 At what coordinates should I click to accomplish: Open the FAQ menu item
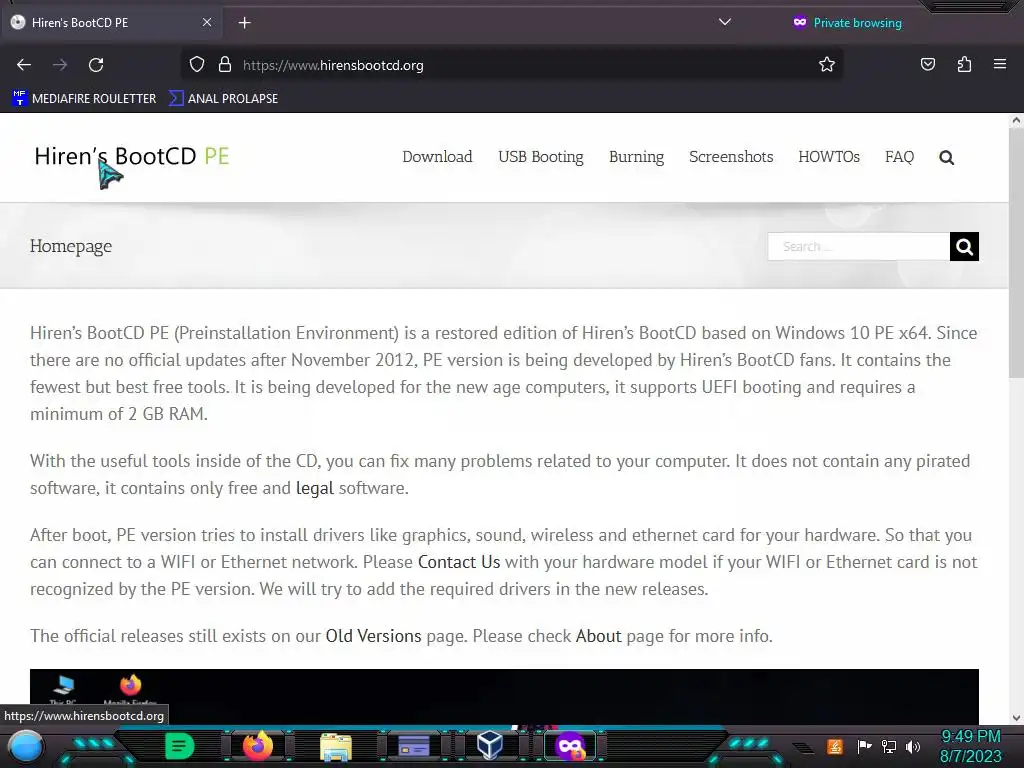[899, 157]
